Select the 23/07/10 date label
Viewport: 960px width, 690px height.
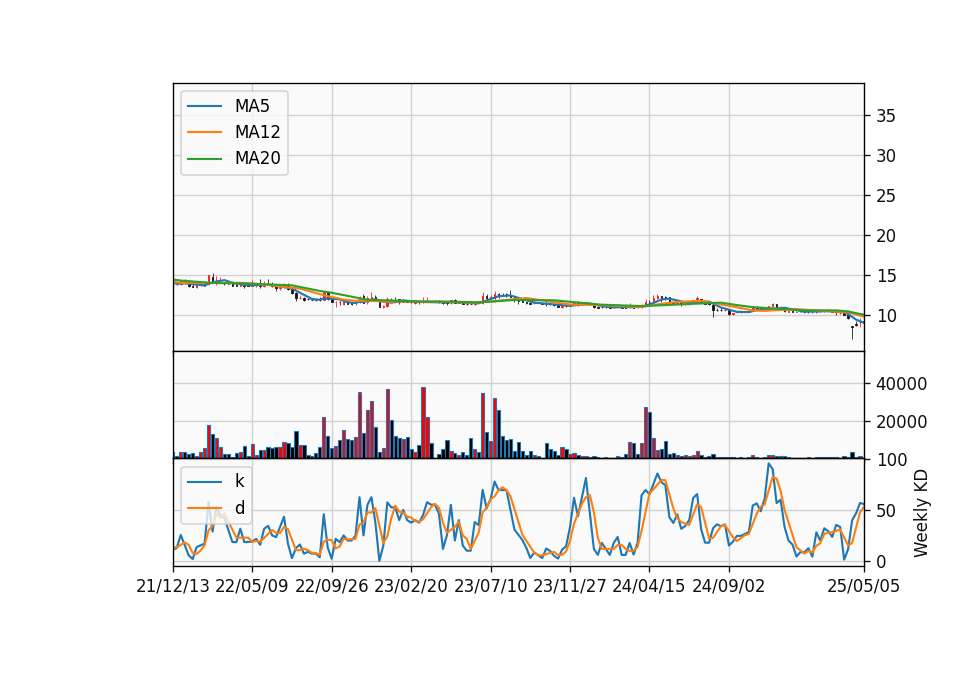(490, 586)
